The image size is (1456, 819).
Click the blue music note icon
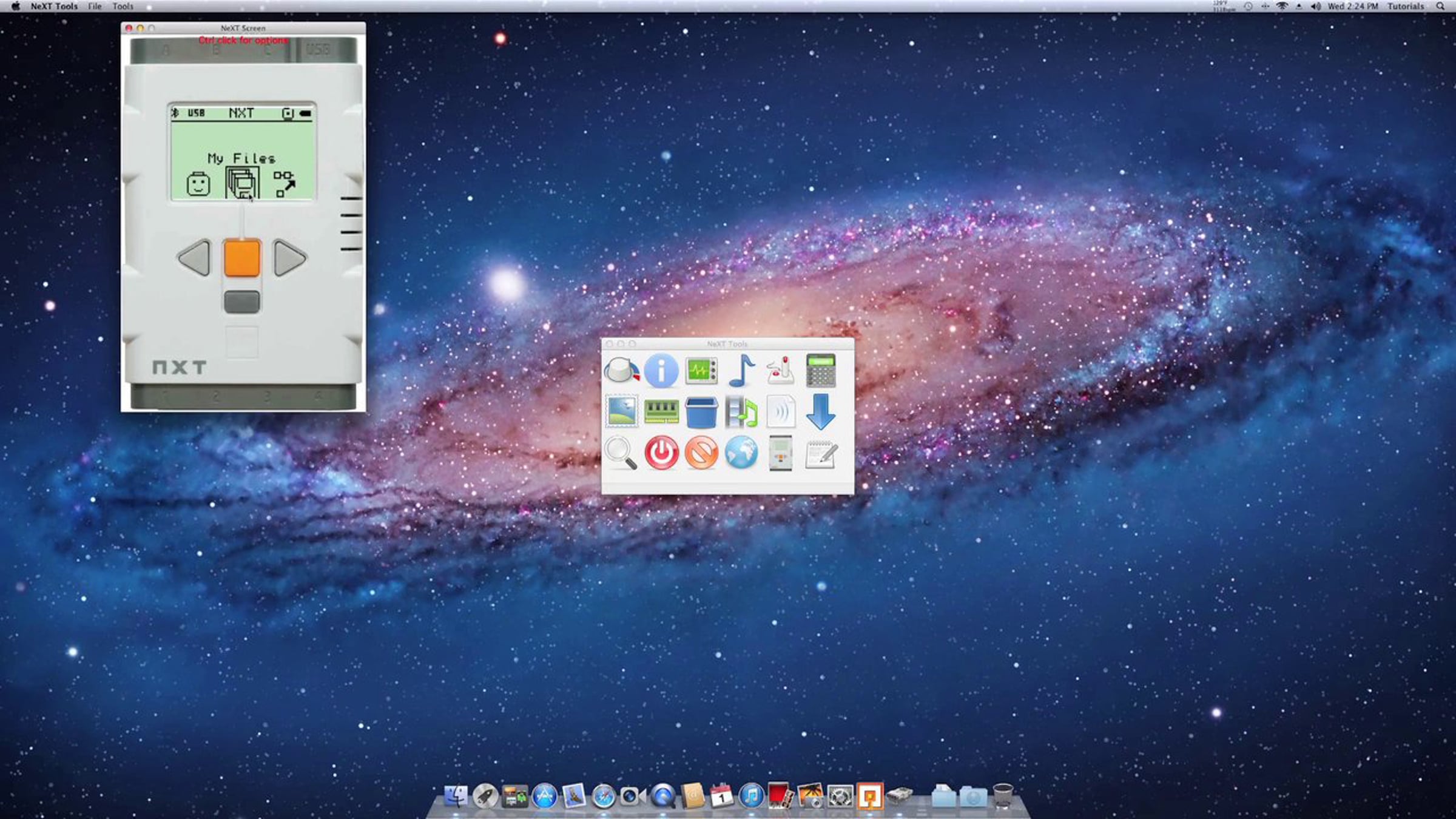tap(741, 370)
